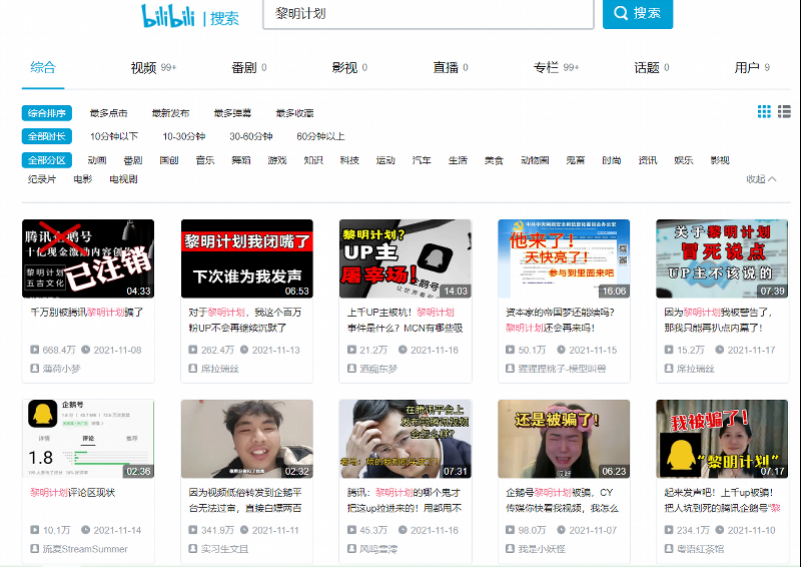Image resolution: width=801 pixels, height=567 pixels.
Task: Select 全部时长 duration filter
Action: (x=46, y=136)
